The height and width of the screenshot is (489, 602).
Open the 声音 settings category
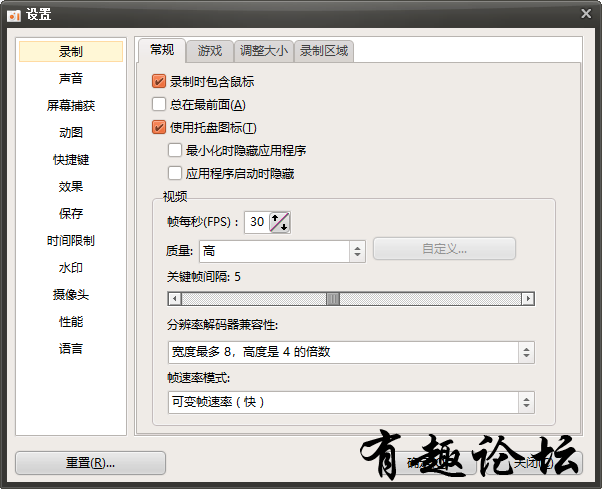71,78
